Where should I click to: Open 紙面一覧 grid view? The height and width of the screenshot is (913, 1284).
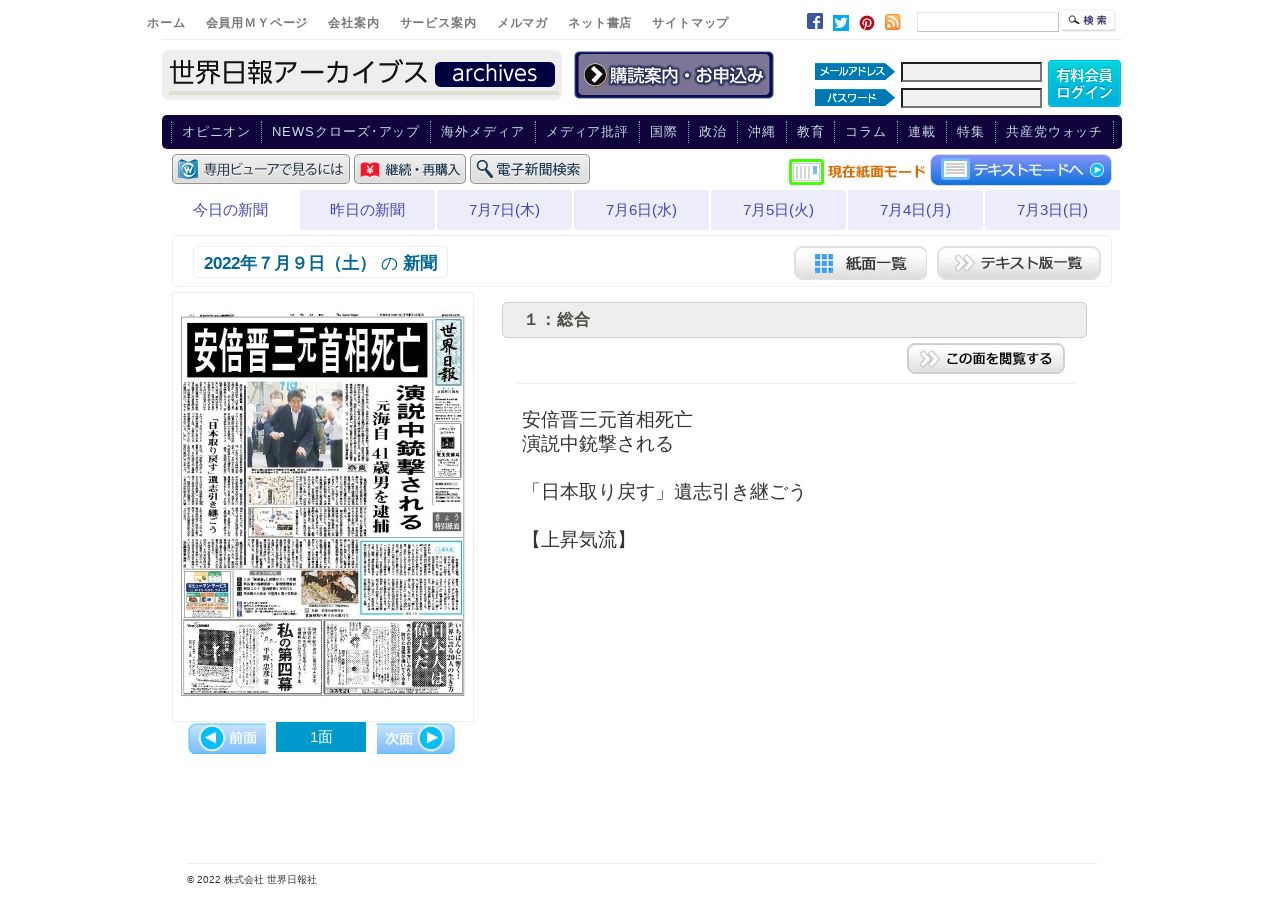[861, 263]
